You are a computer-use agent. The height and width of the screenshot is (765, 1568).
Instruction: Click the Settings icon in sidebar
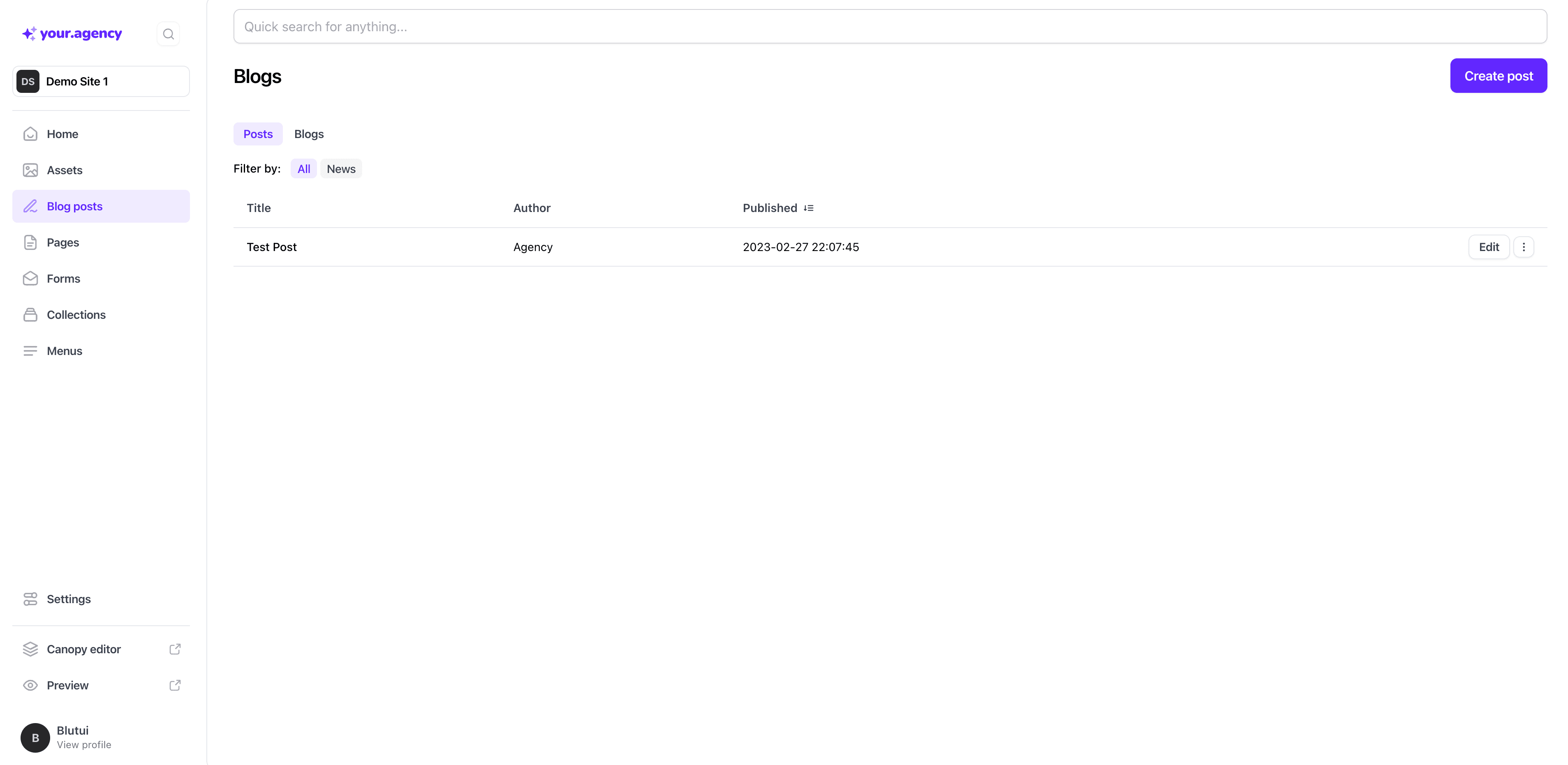[x=30, y=599]
